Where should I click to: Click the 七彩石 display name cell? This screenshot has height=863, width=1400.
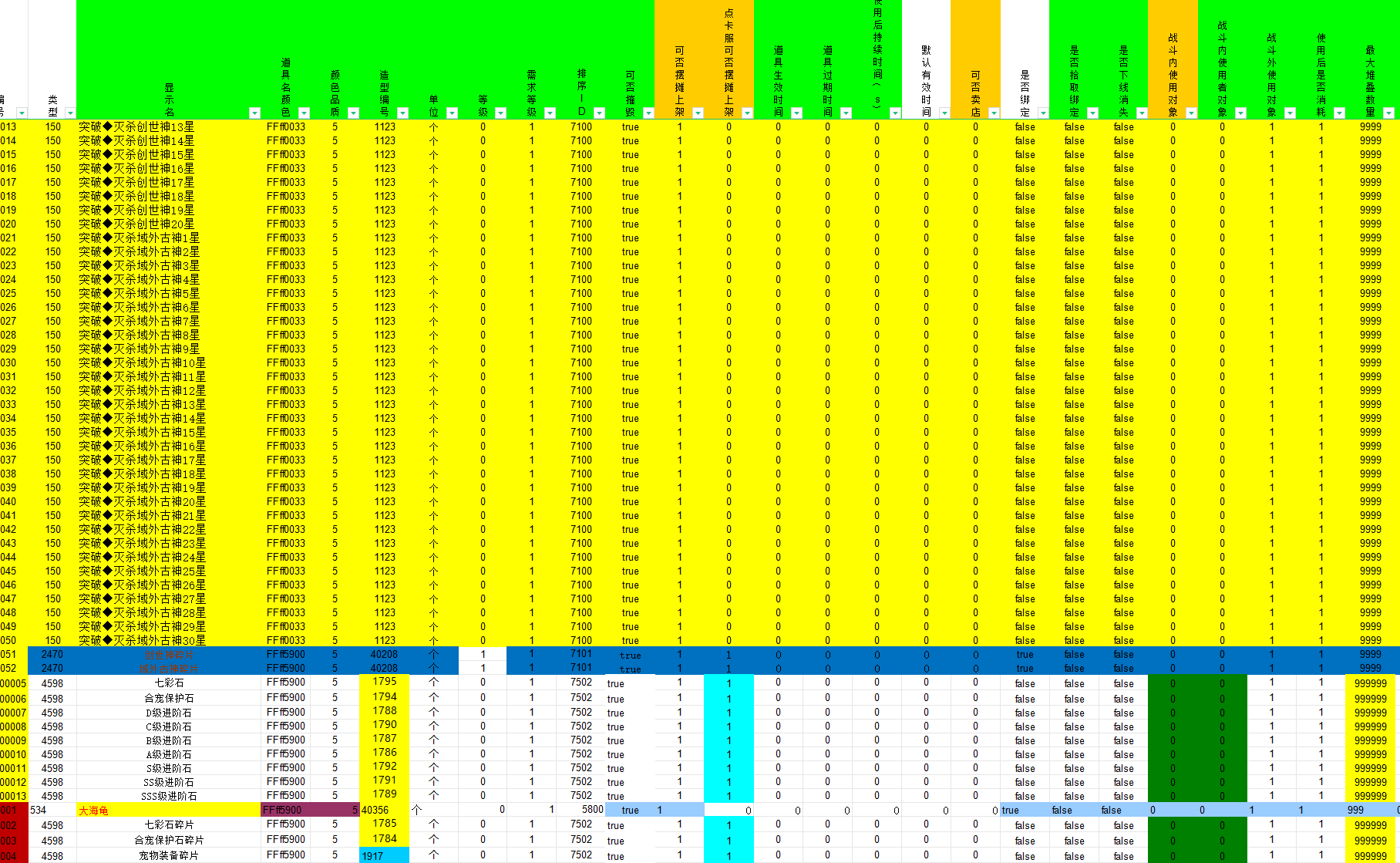pyautogui.click(x=168, y=683)
